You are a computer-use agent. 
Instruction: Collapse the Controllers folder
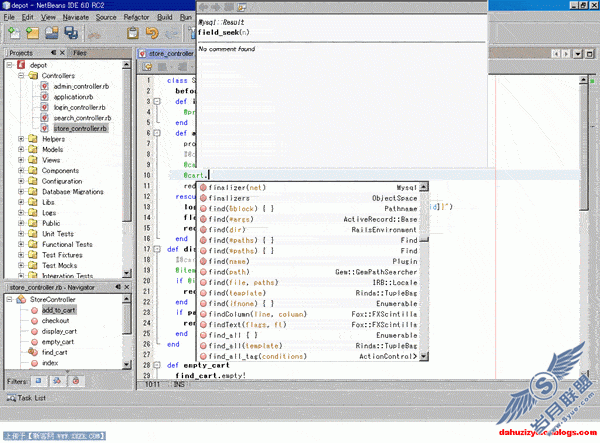click(x=21, y=75)
